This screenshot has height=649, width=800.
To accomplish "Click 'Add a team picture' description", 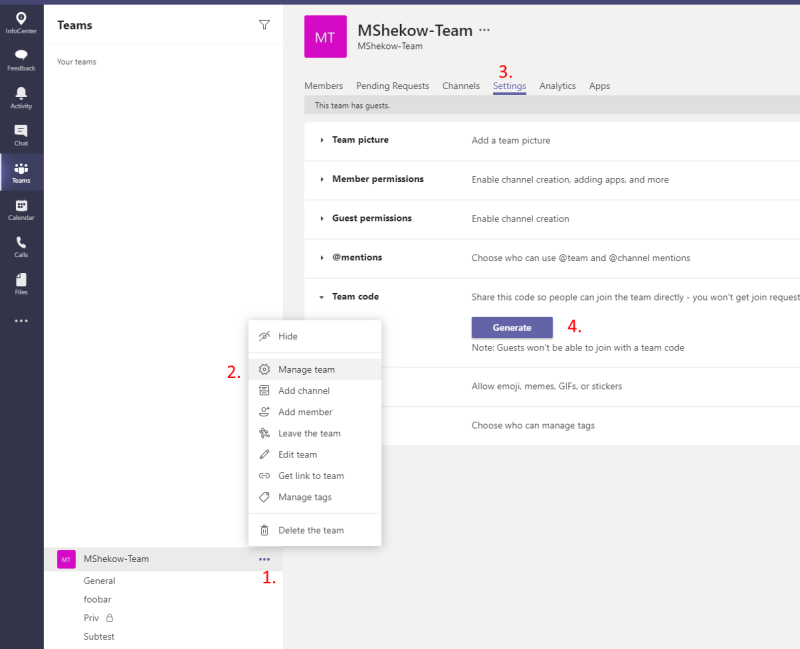I will pyautogui.click(x=511, y=140).
